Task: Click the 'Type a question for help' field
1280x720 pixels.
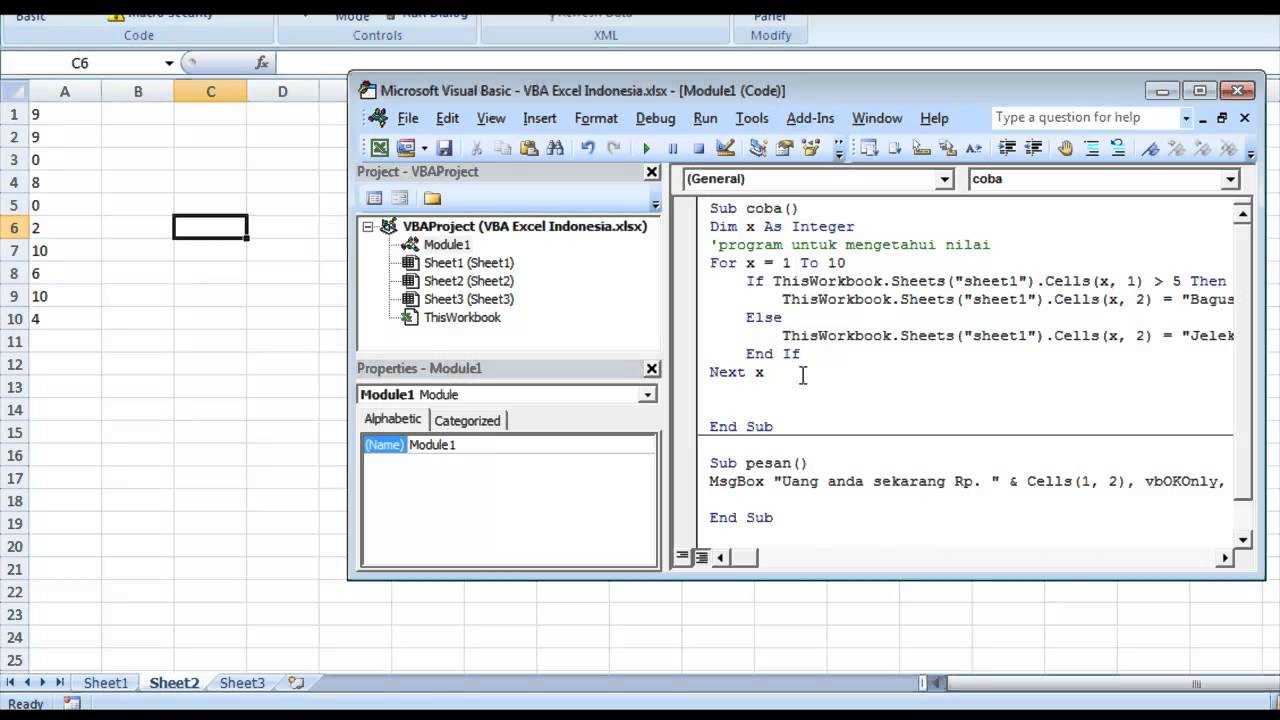Action: [1085, 118]
